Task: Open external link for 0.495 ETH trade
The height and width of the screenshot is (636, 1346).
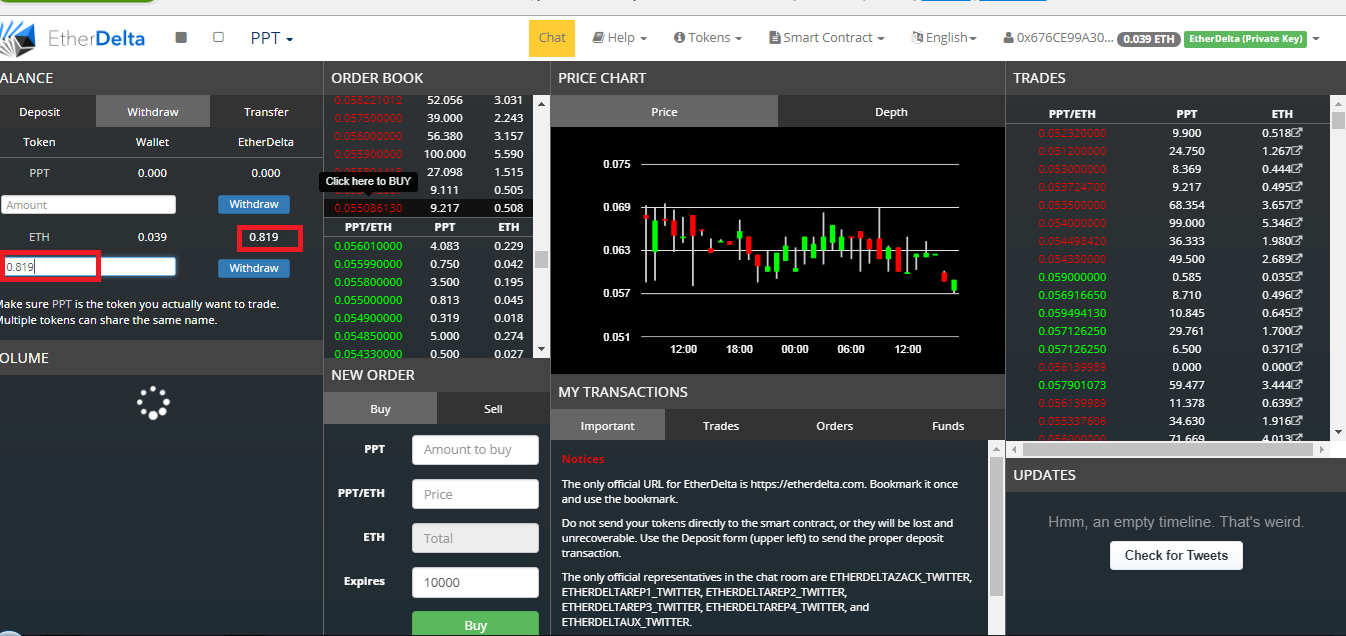Action: click(x=1297, y=187)
